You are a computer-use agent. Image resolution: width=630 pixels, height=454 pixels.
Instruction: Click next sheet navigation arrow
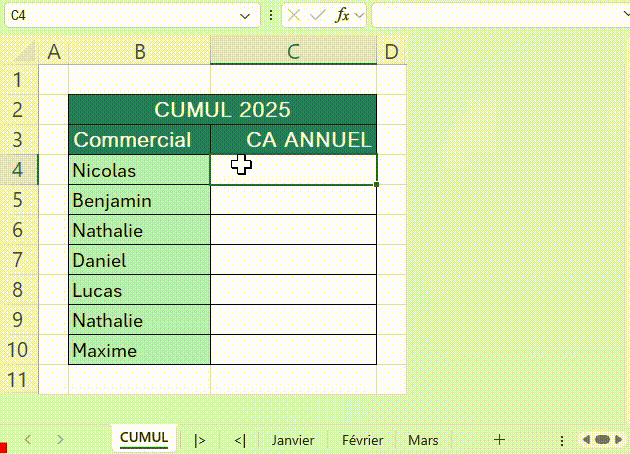pyautogui.click(x=60, y=440)
